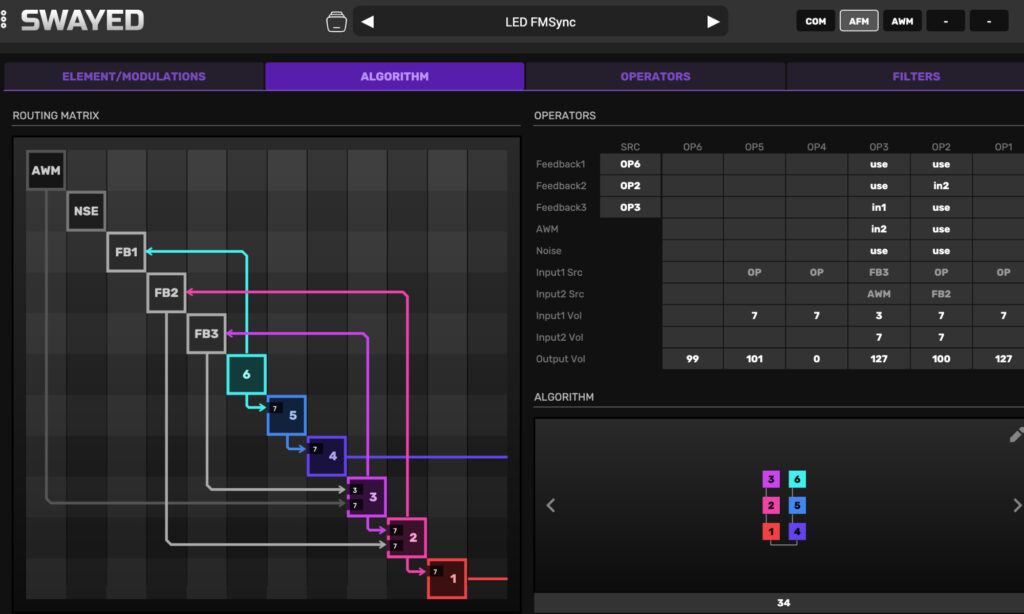Go to previous preset with left arrow
The width and height of the screenshot is (1024, 614).
pyautogui.click(x=367, y=21)
